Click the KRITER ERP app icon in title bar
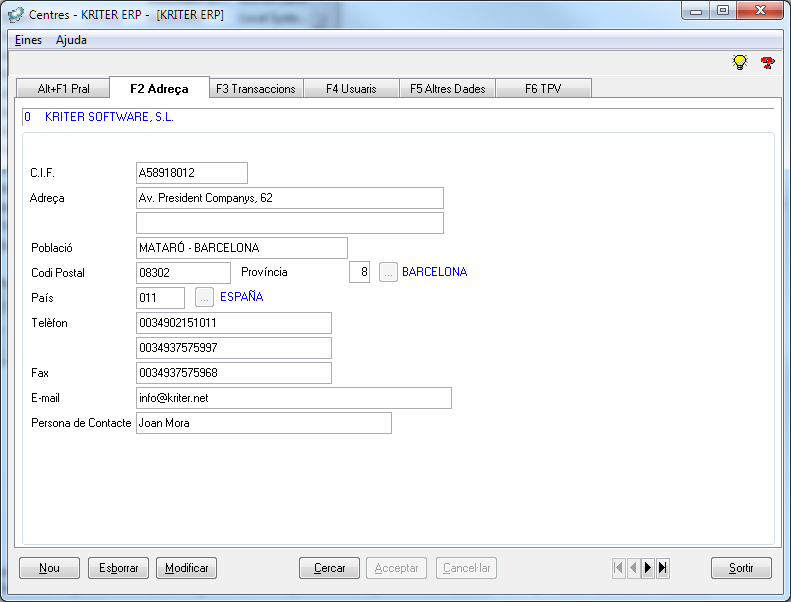The width and height of the screenshot is (791, 602). (16, 15)
